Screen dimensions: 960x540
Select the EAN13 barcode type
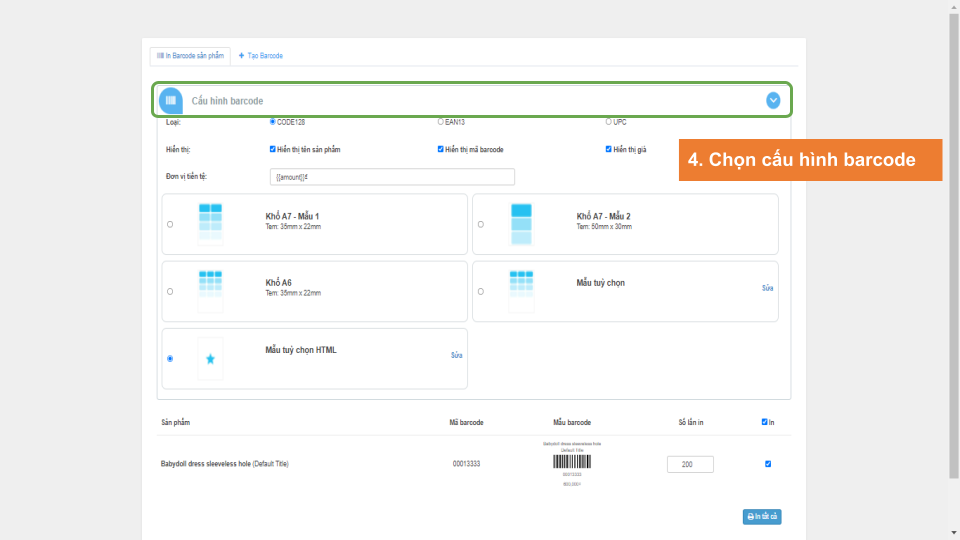pos(441,122)
